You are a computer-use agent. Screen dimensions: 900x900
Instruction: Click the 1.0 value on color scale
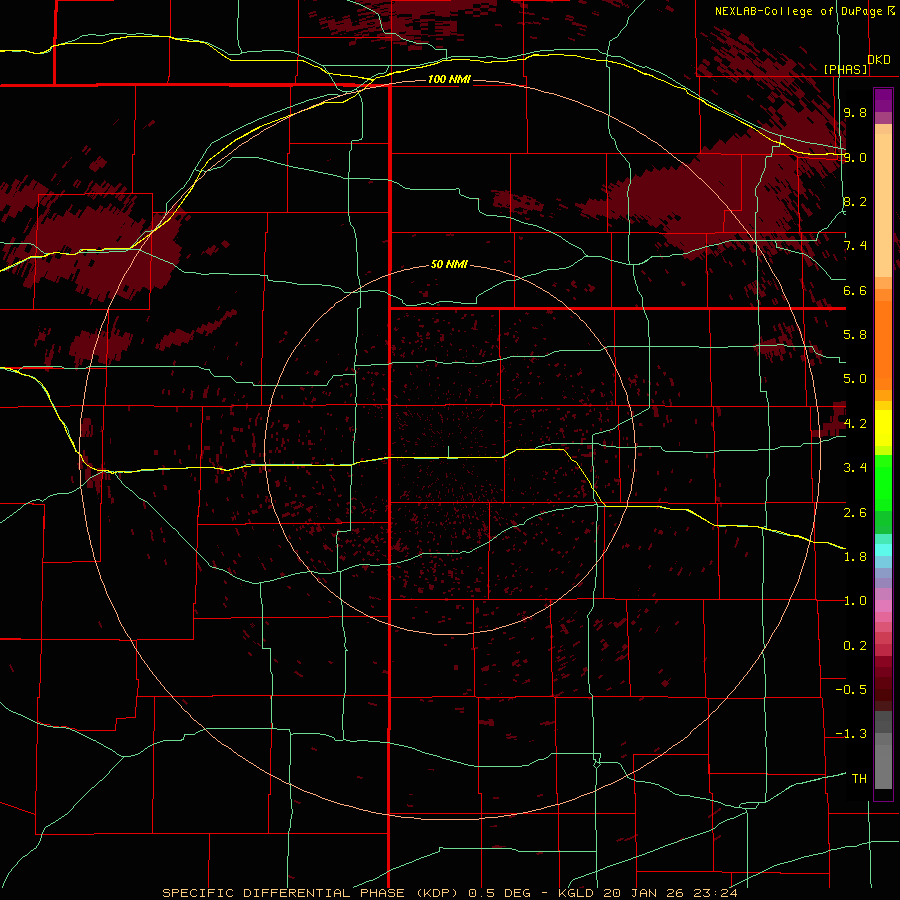pyautogui.click(x=855, y=601)
